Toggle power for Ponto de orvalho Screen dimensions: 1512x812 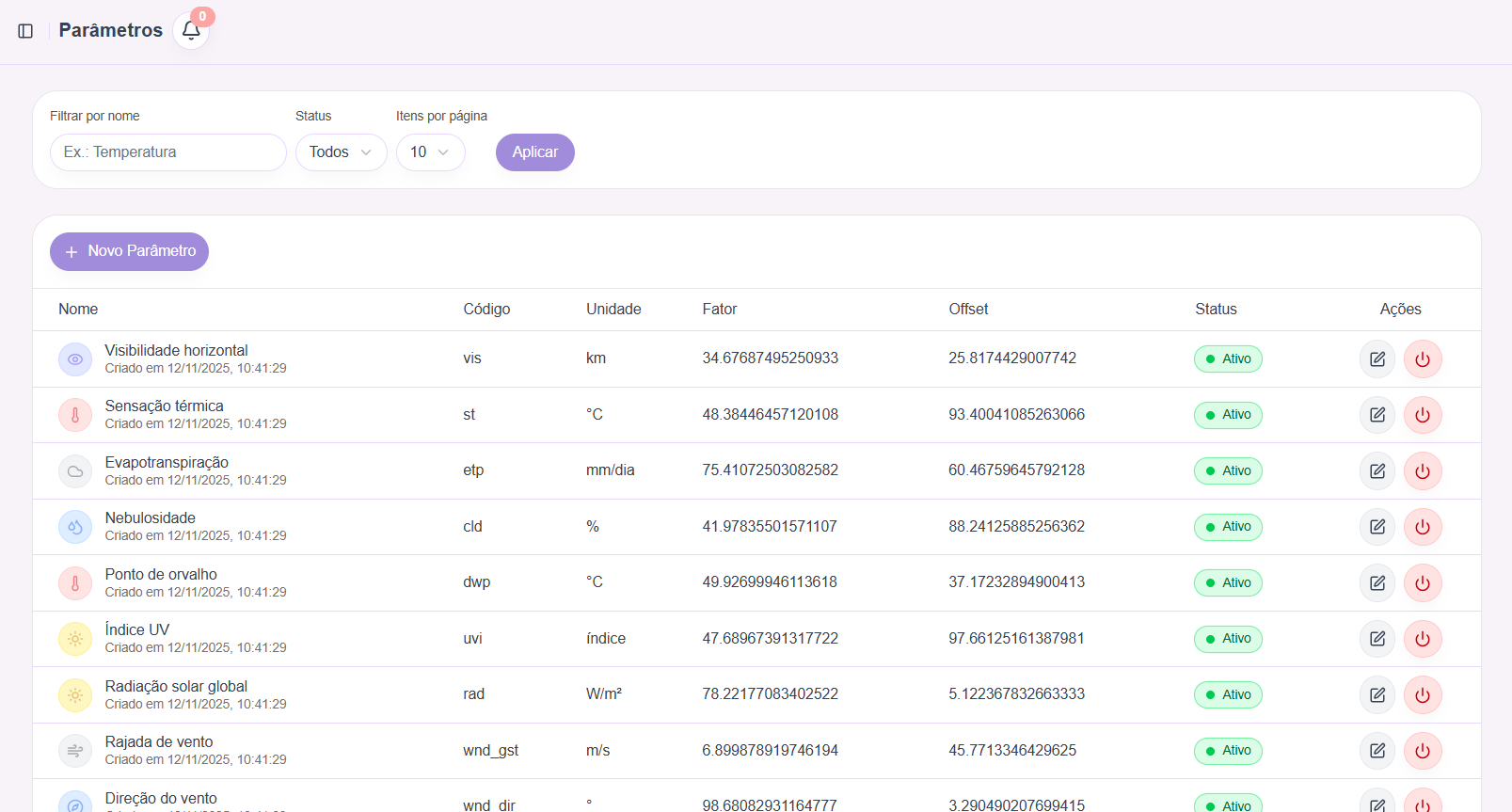tap(1422, 582)
